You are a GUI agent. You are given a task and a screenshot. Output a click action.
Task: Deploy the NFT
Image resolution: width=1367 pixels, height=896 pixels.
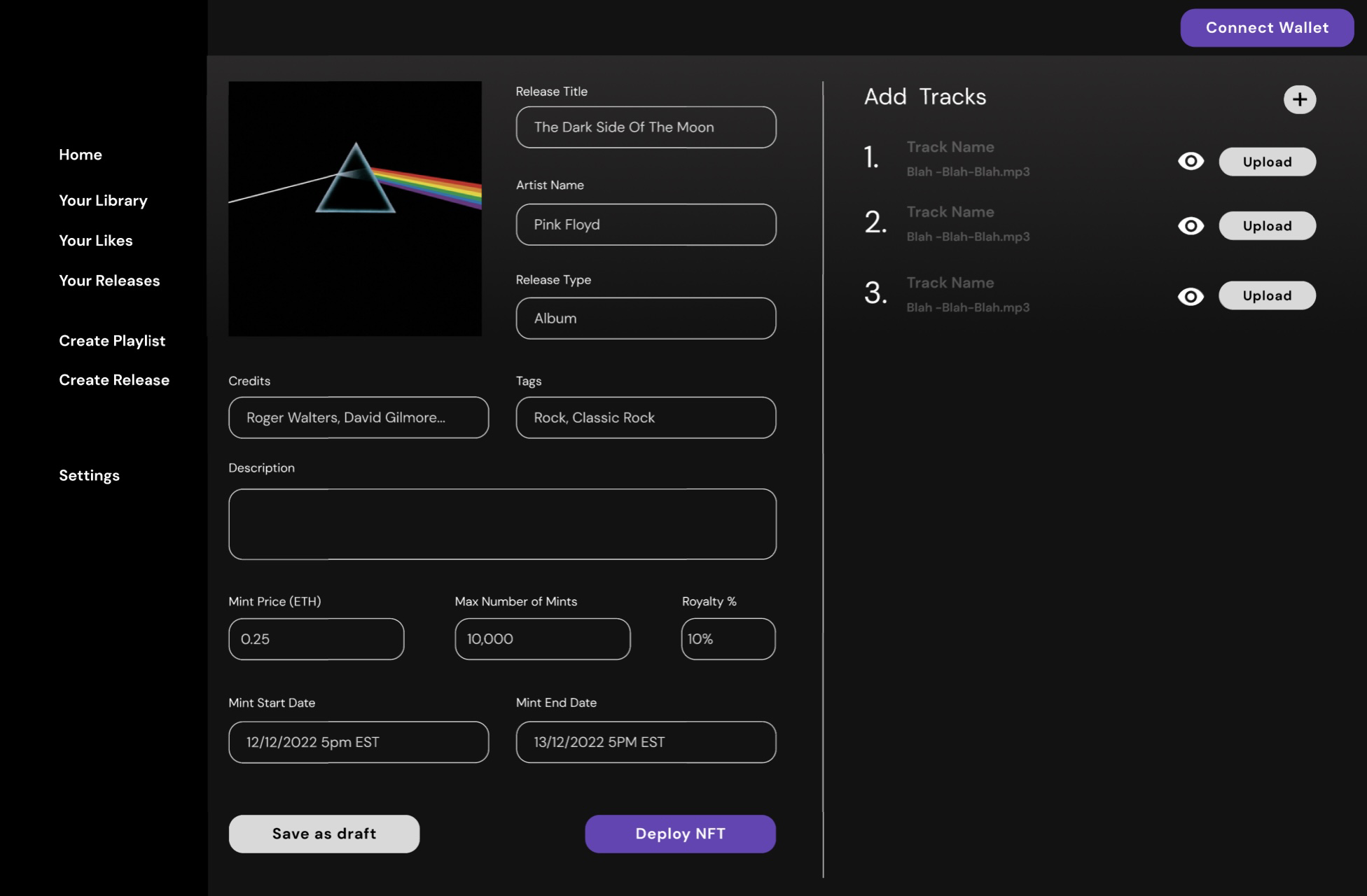[679, 834]
